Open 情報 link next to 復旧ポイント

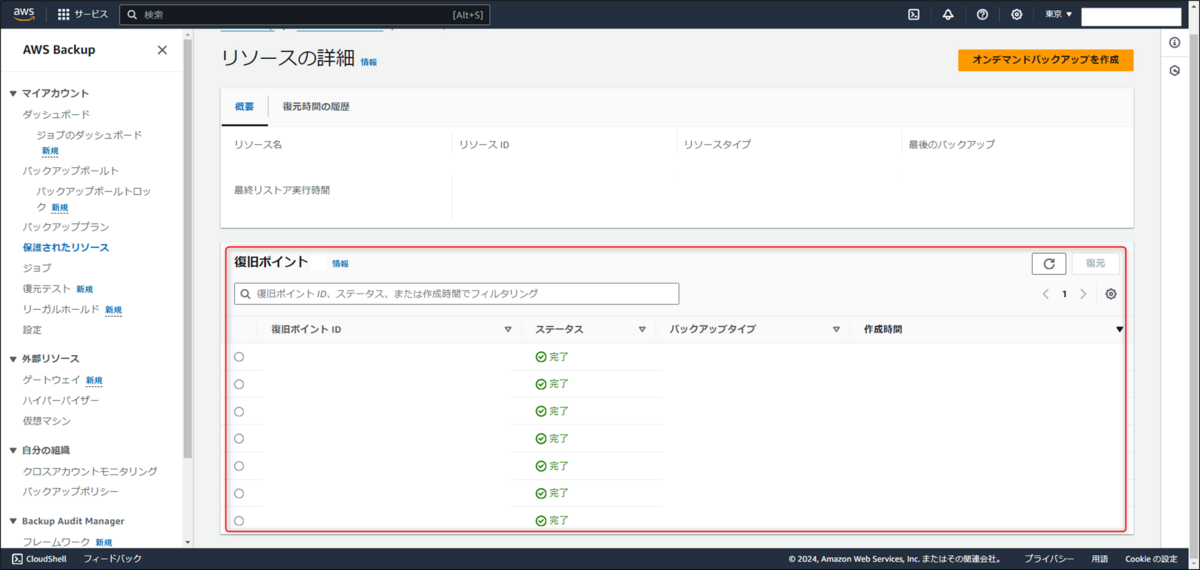(x=341, y=264)
